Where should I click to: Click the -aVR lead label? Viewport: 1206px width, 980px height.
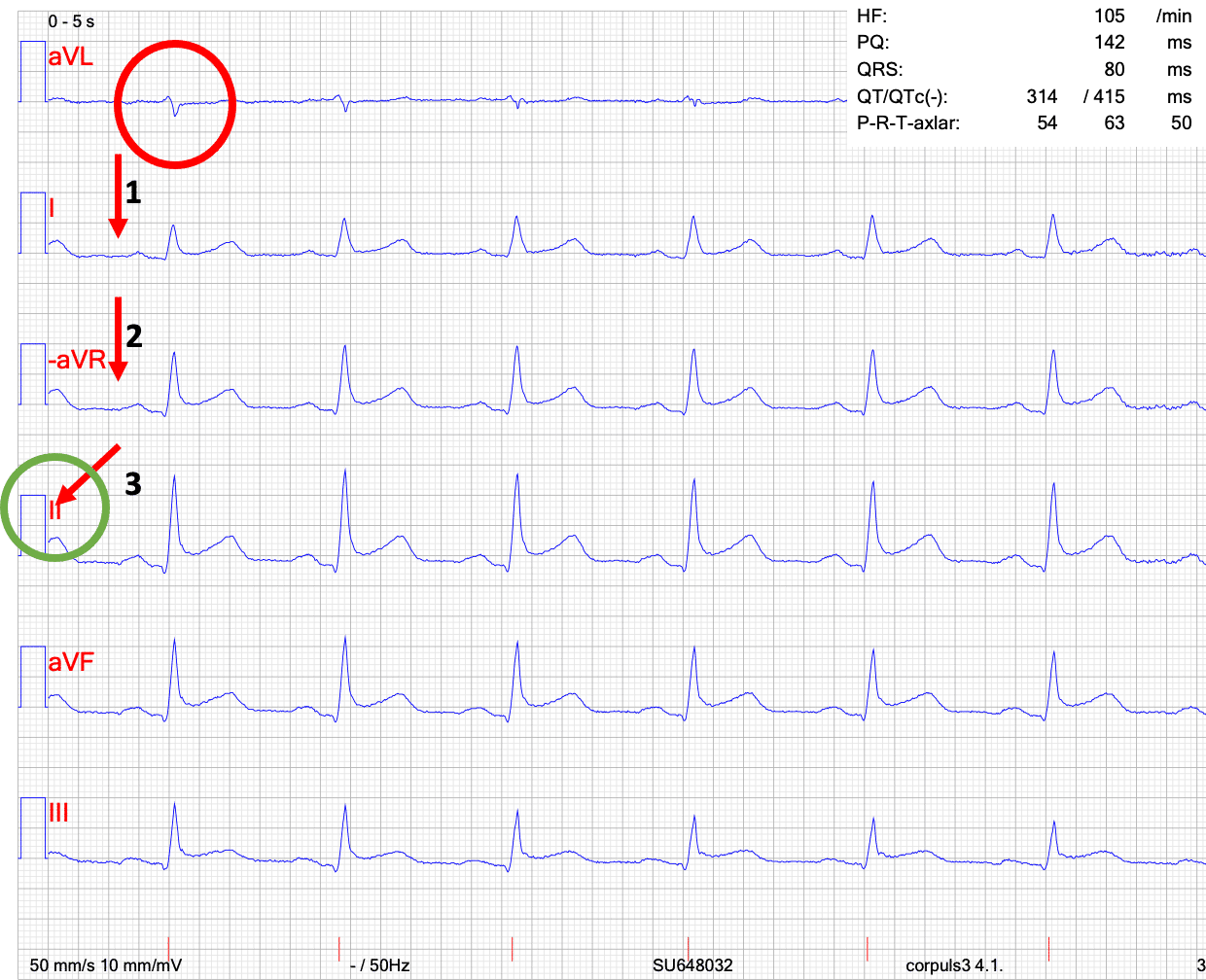77,360
